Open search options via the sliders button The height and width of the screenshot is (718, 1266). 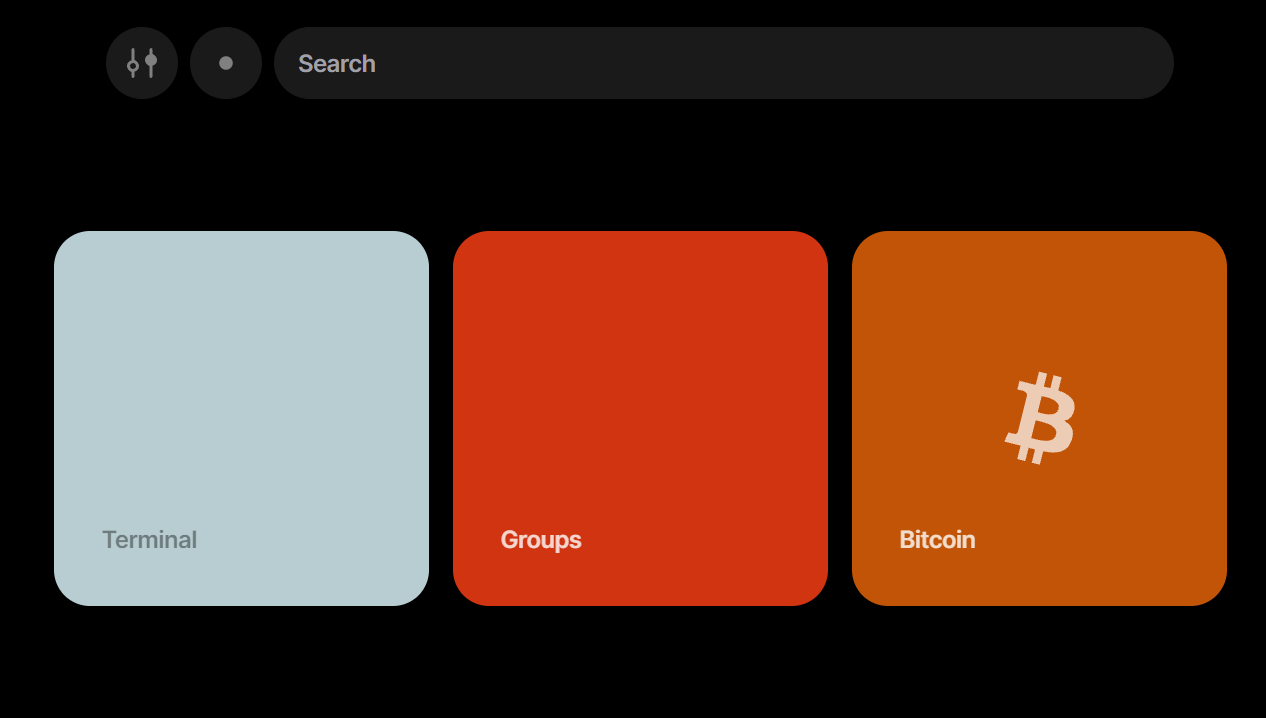pyautogui.click(x=141, y=62)
